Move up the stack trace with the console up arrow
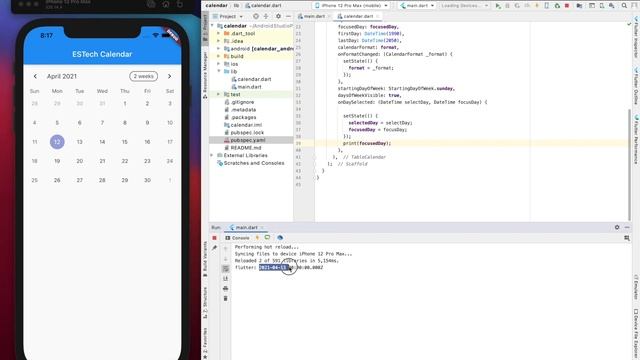This screenshot has height=360, width=640. click(x=226, y=249)
